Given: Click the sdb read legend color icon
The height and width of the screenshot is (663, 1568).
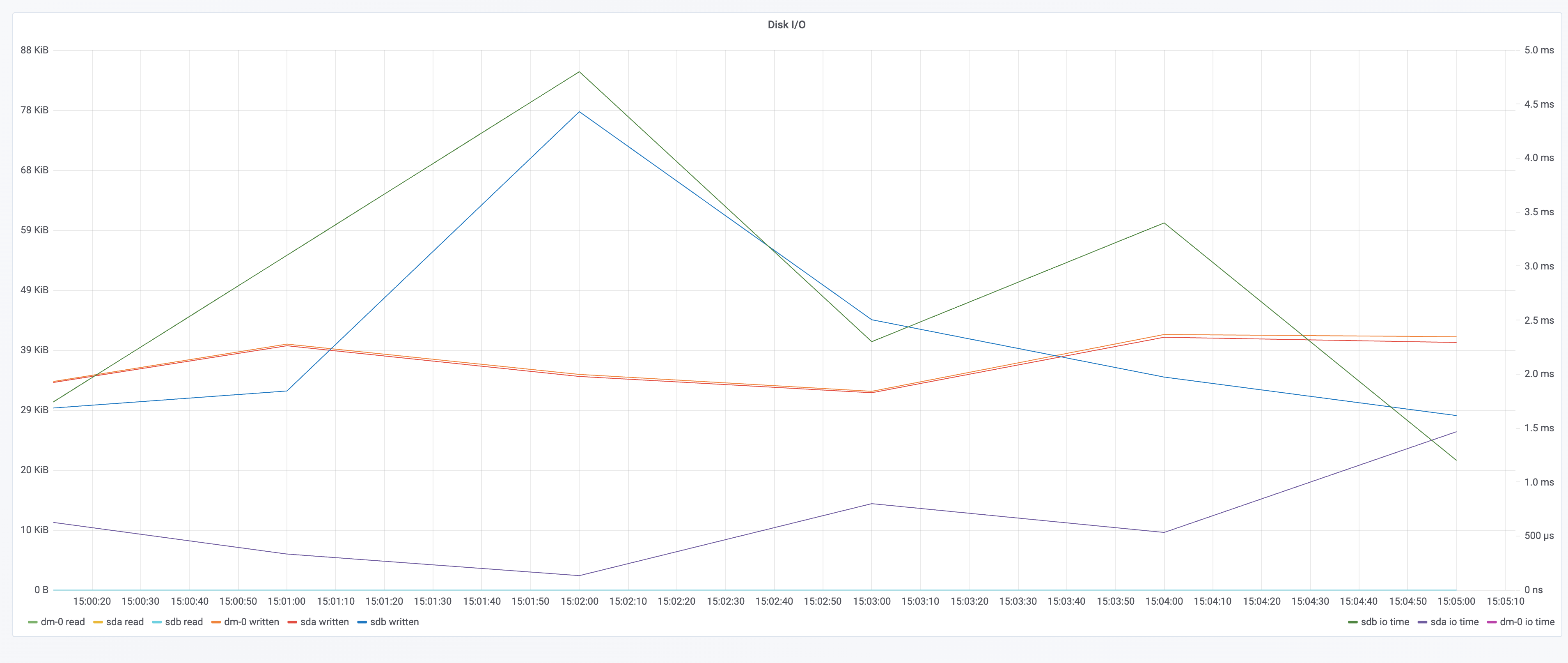Looking at the screenshot, I should pos(156,622).
